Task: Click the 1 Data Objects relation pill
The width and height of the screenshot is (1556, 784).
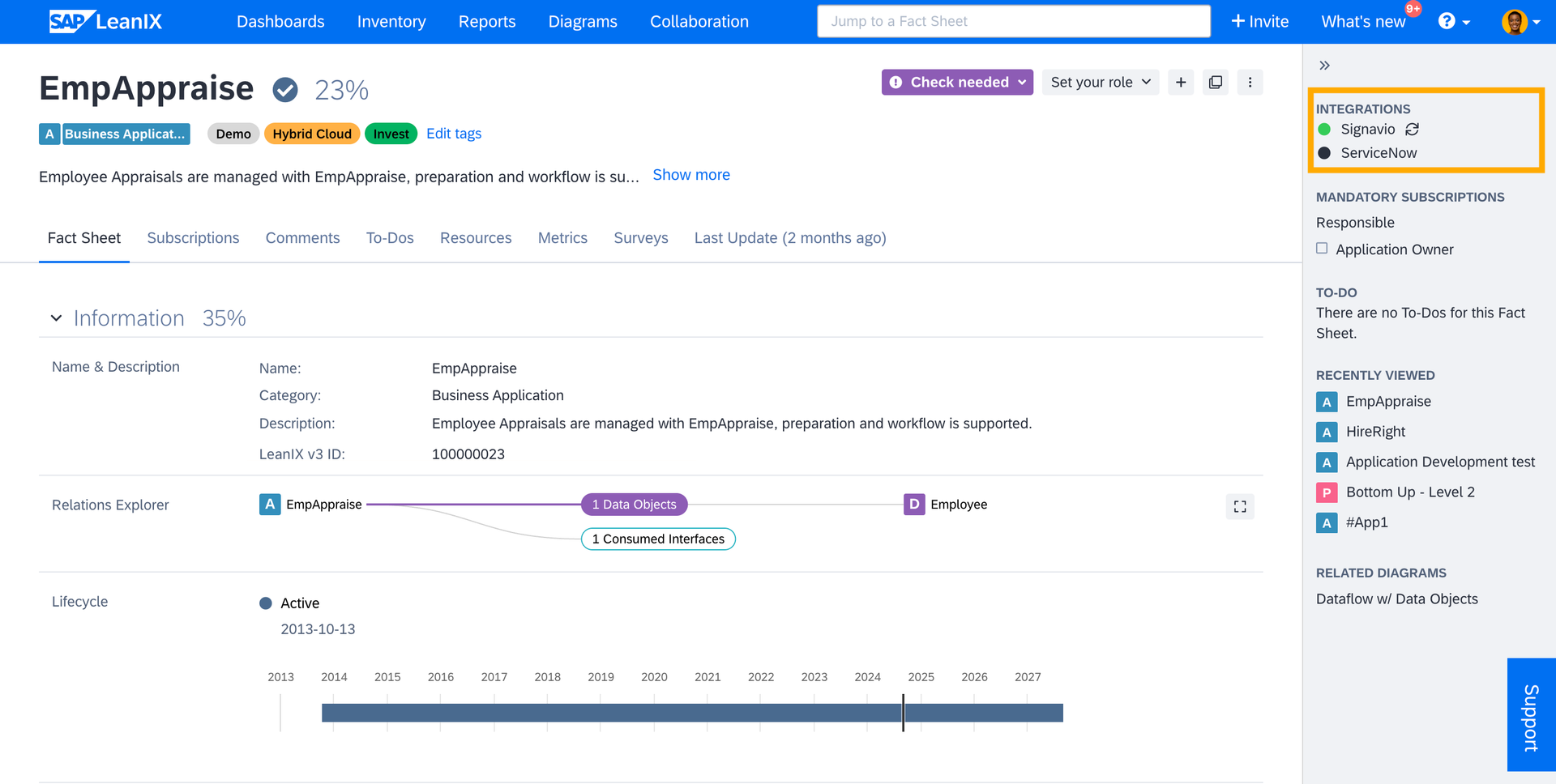Action: click(x=635, y=505)
